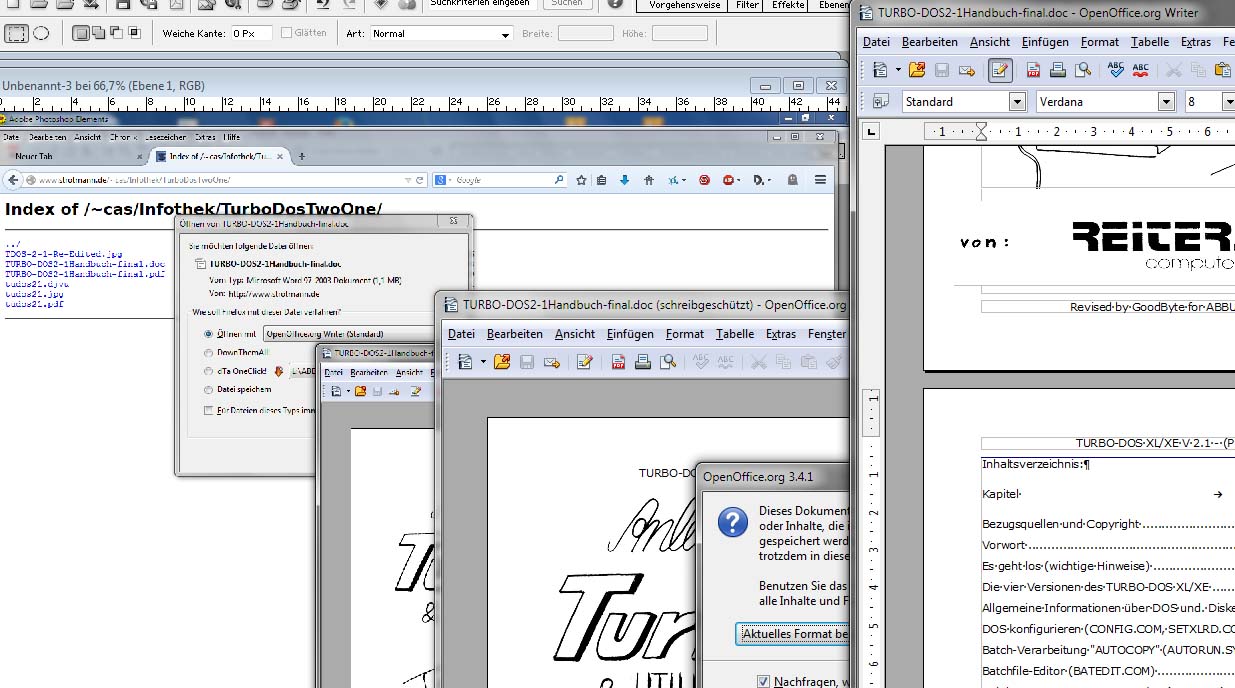The width and height of the screenshot is (1235, 688).
Task: Open the Firefox hamburger menu
Action: (x=820, y=180)
